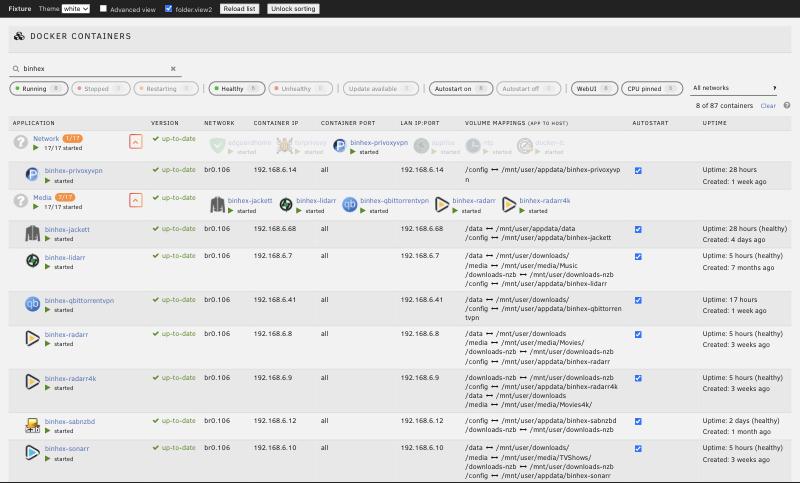This screenshot has height=483, width=800.
Task: Click the binhex-lidarr row container icon
Action: click(x=33, y=261)
